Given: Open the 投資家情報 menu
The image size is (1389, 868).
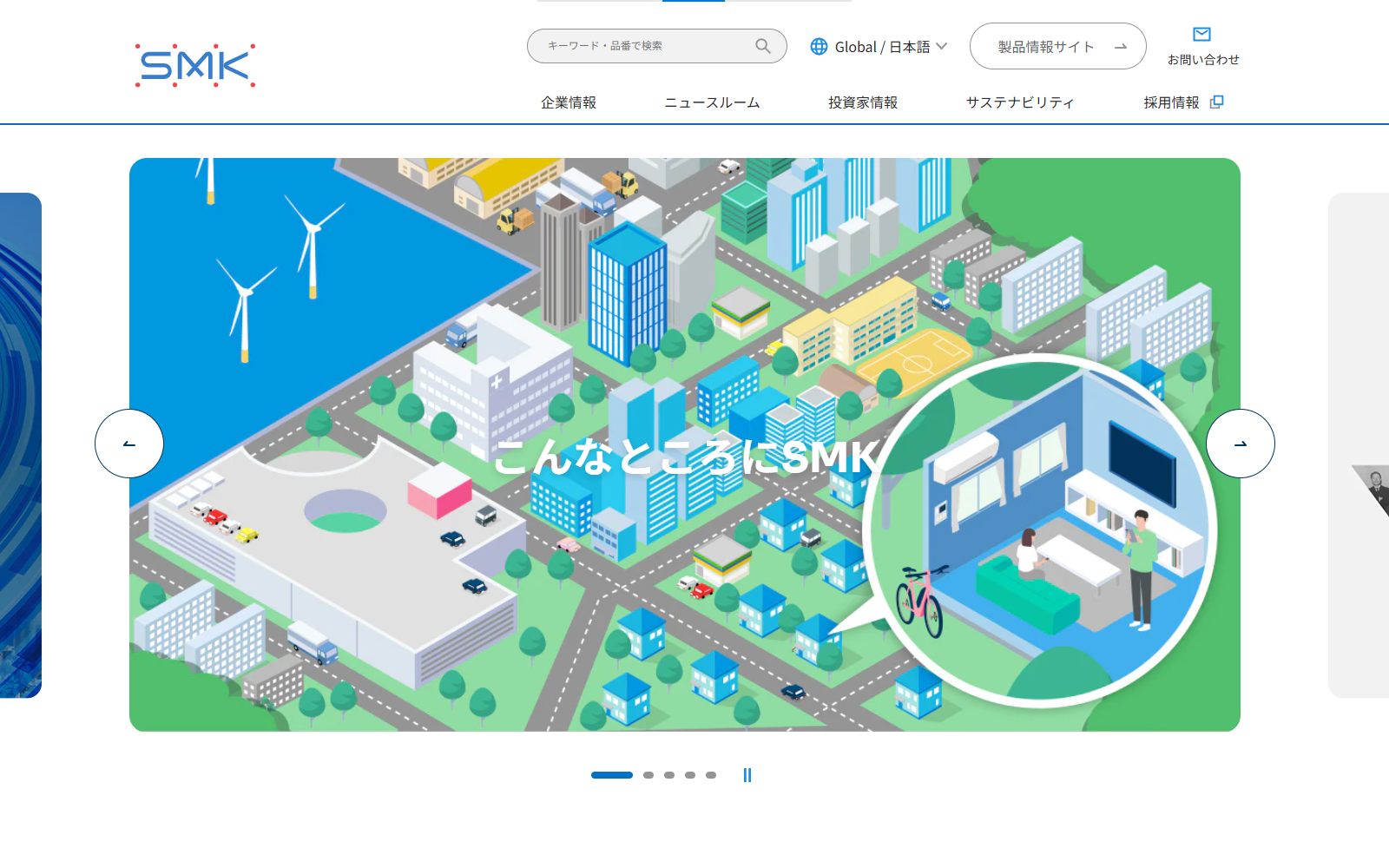Looking at the screenshot, I should (863, 102).
